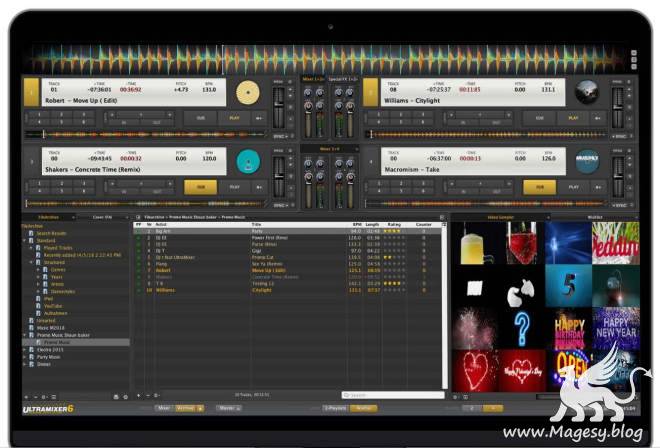The height and width of the screenshot is (448, 660).
Task: Click the skip icon on the Williams - Citylight deck
Action: [598, 118]
